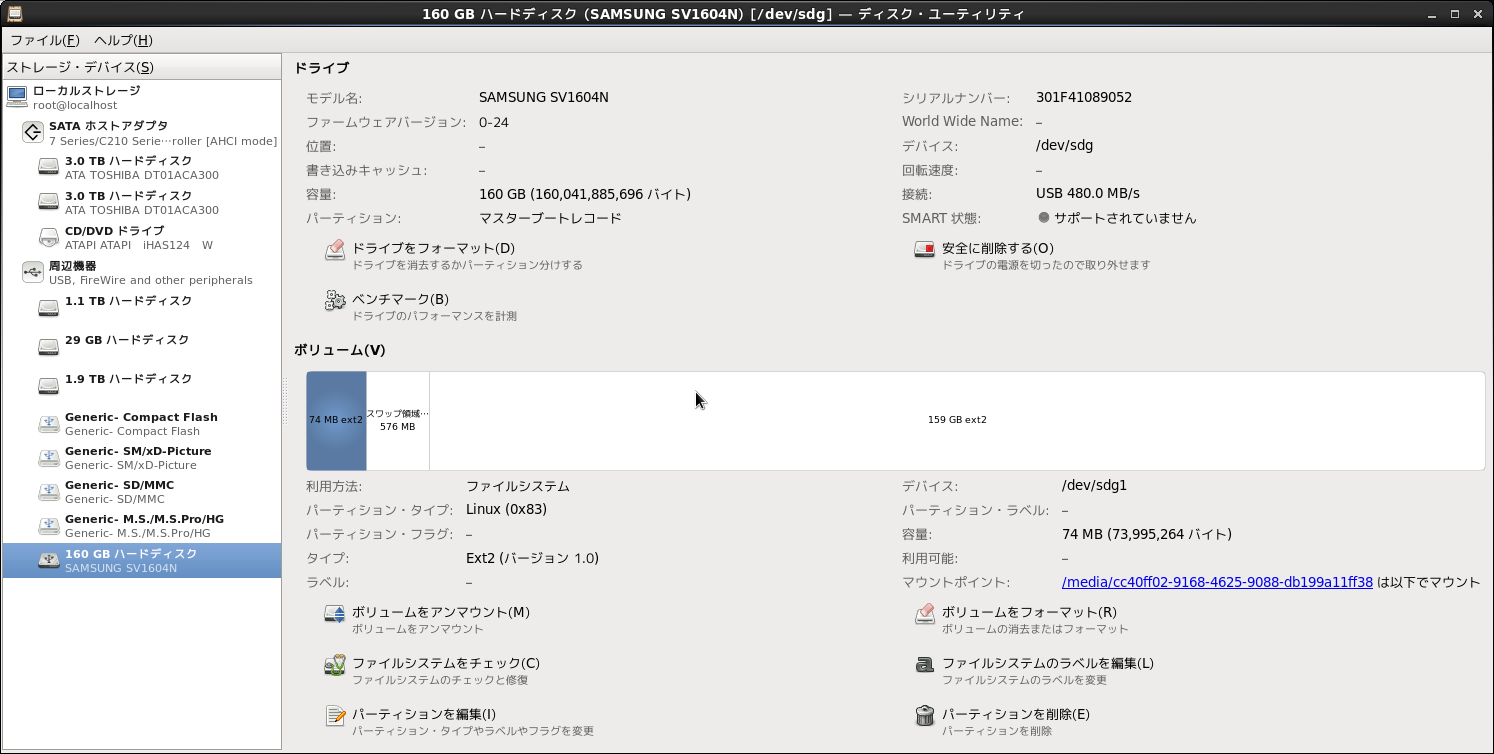
Task: Select 74 MB ext2 partition block
Action: [336, 420]
